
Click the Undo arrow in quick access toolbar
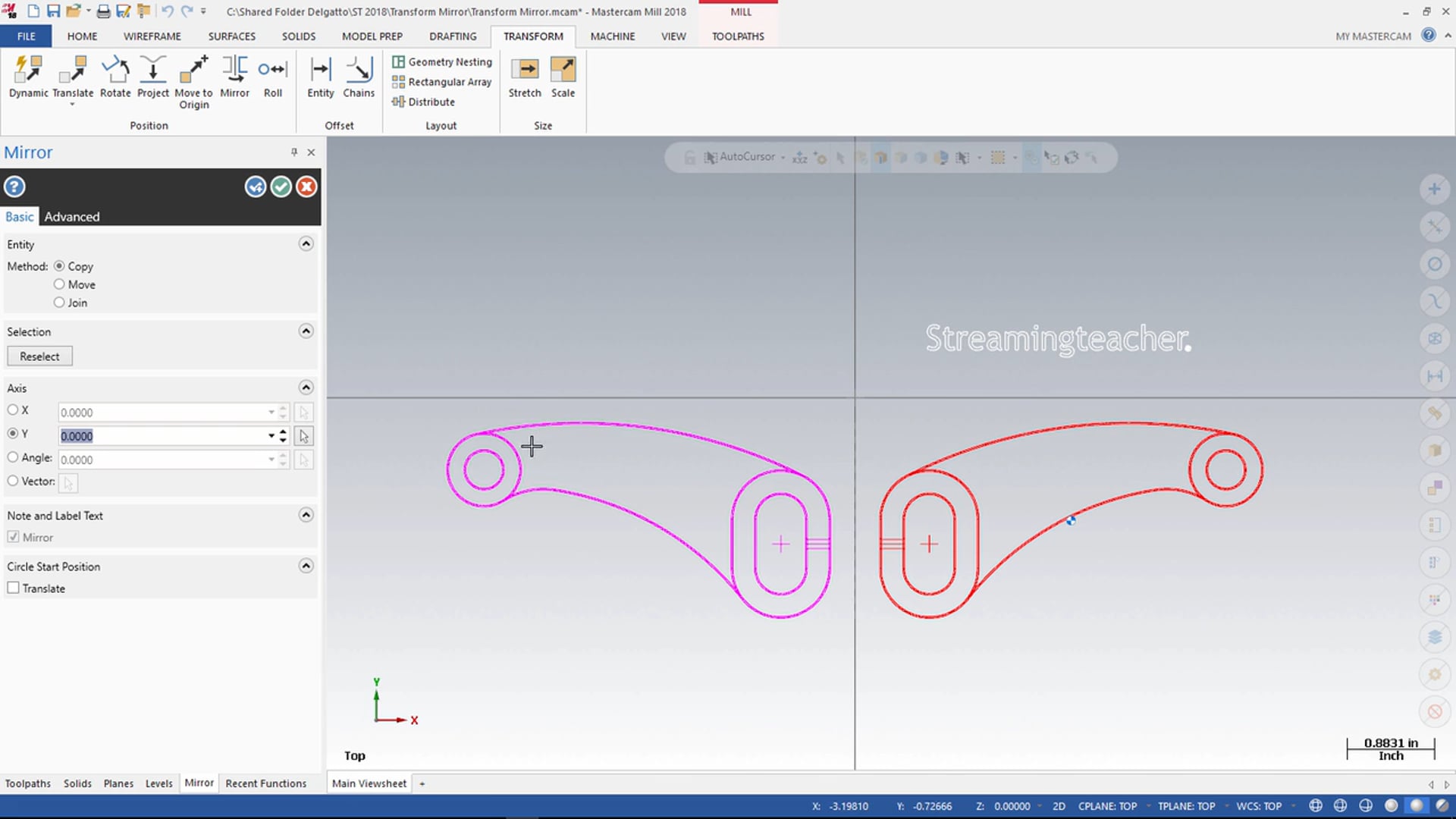(168, 11)
